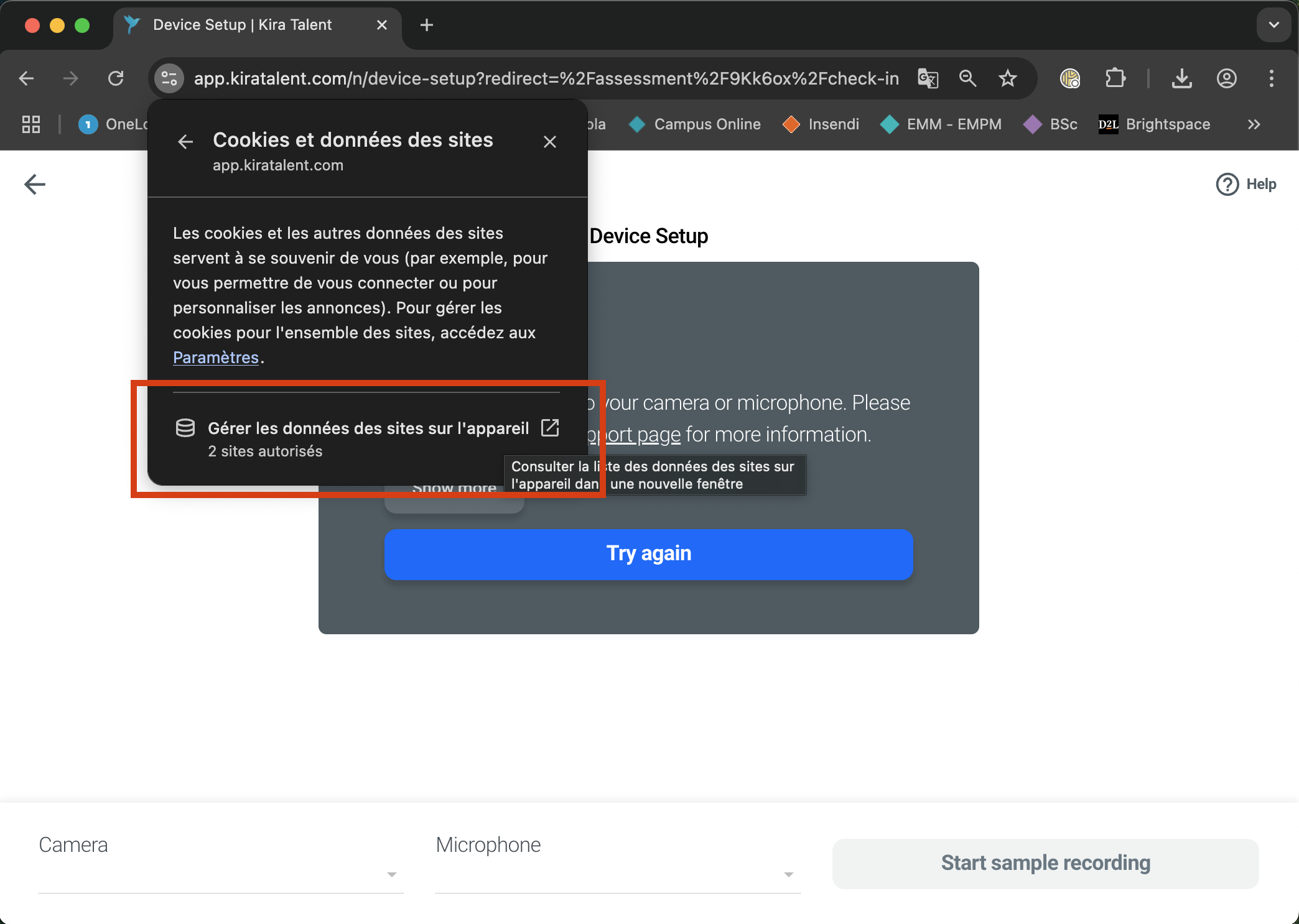Open the Extensions puzzle icon
1299x924 pixels.
click(x=1115, y=78)
